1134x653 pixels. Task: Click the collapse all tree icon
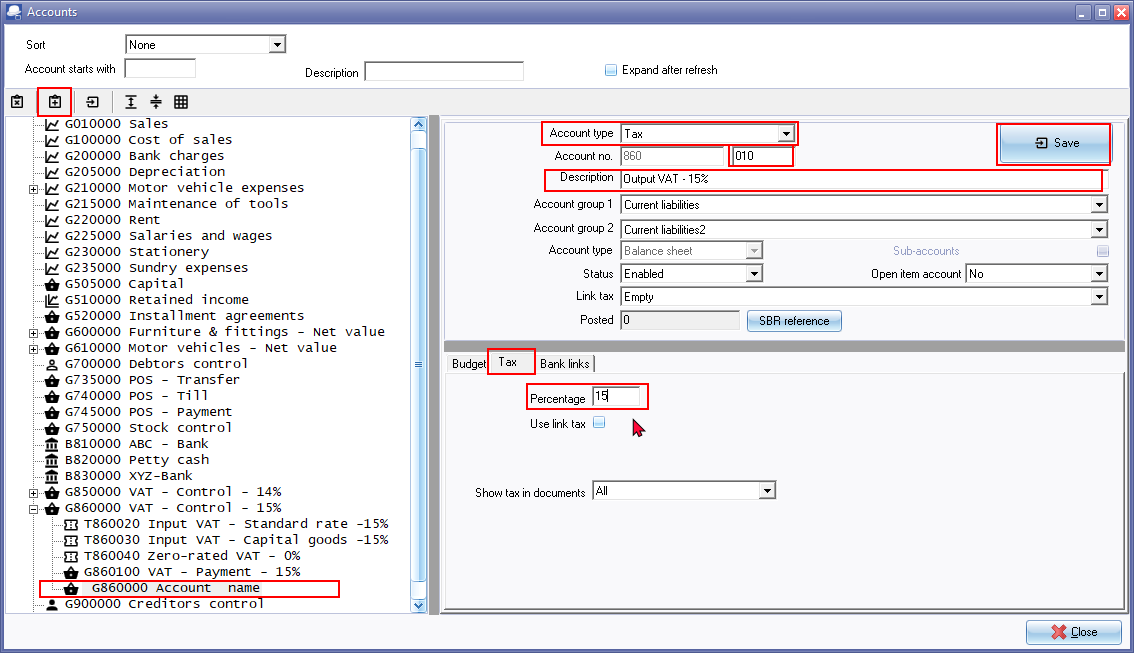click(x=156, y=102)
